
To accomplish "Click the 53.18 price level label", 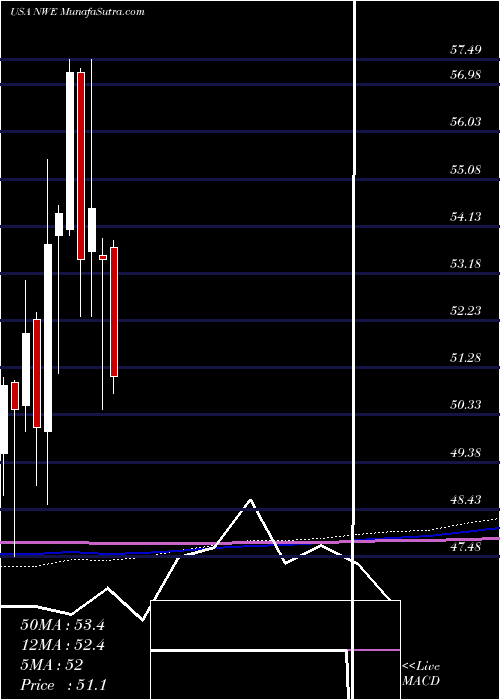I will point(466,263).
